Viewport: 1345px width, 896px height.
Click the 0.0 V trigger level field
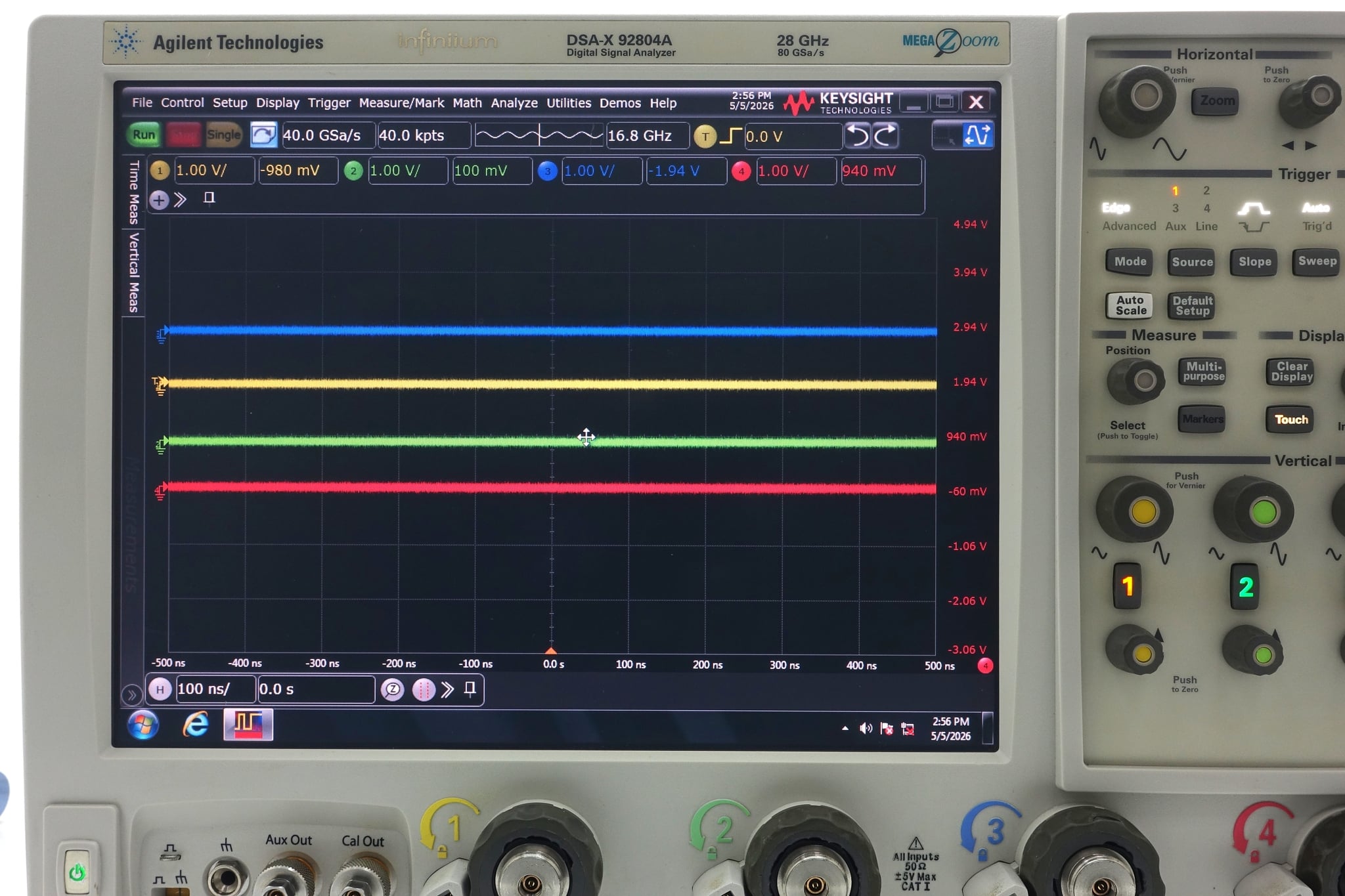click(x=793, y=136)
